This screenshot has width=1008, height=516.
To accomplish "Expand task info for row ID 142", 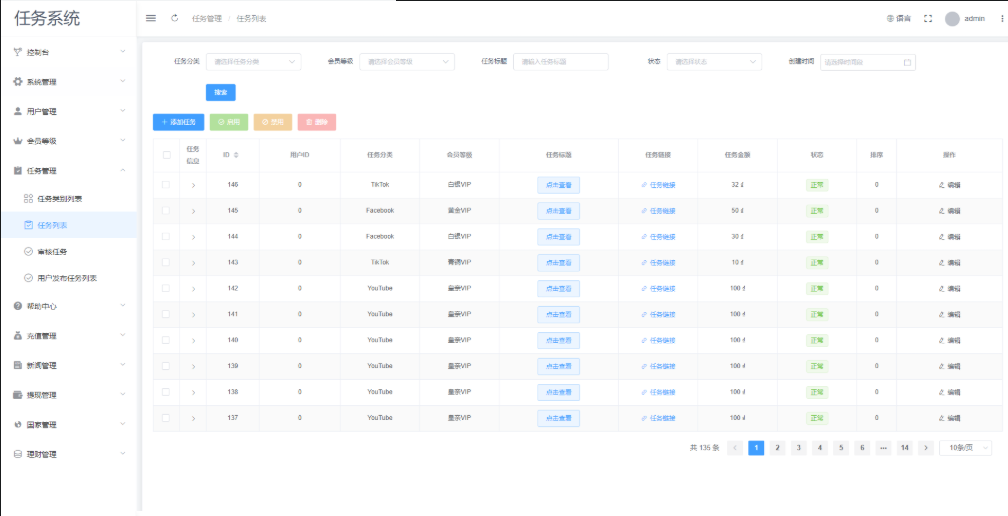I will coord(193,289).
